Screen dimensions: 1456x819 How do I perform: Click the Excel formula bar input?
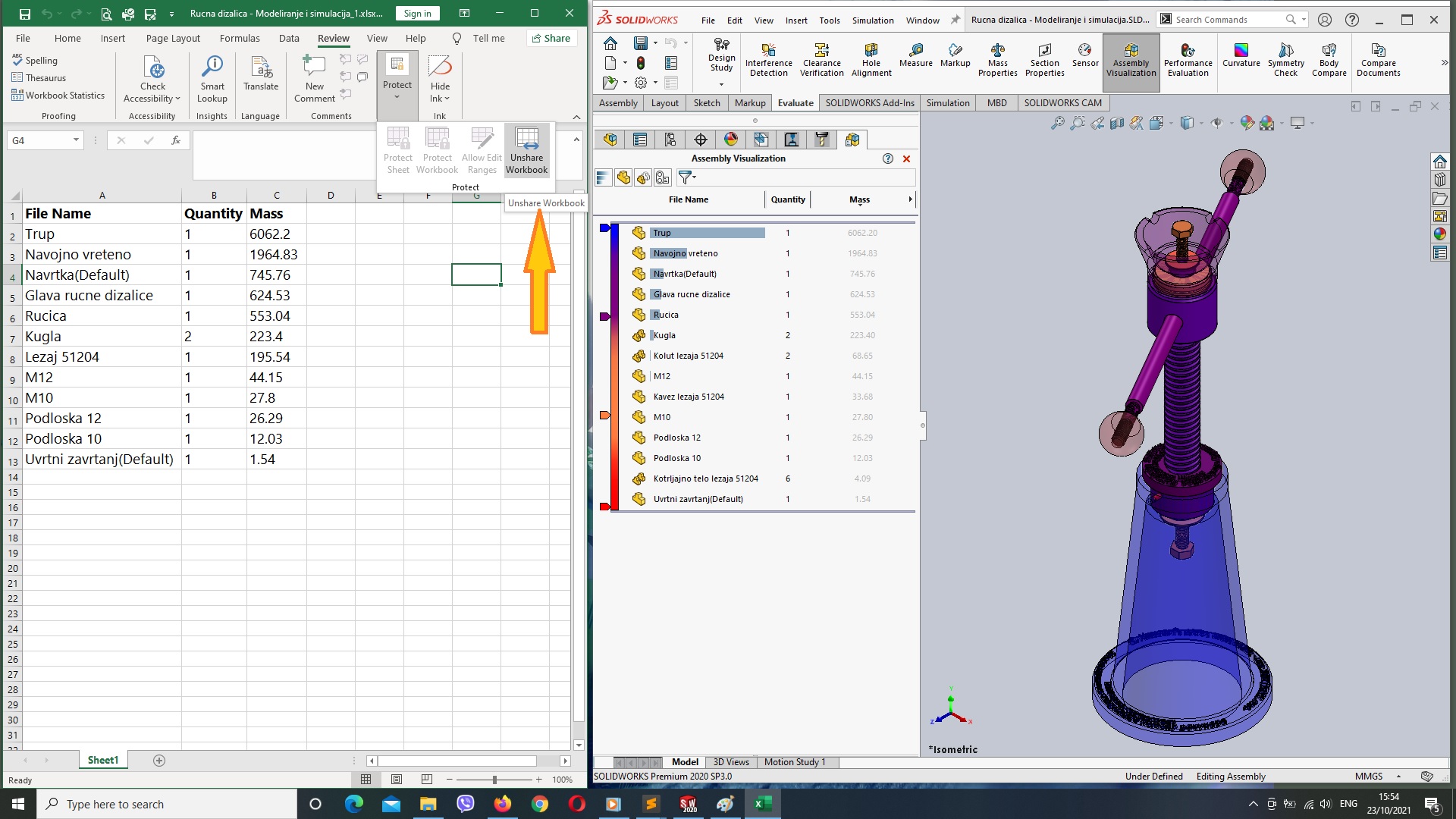pyautogui.click(x=379, y=155)
